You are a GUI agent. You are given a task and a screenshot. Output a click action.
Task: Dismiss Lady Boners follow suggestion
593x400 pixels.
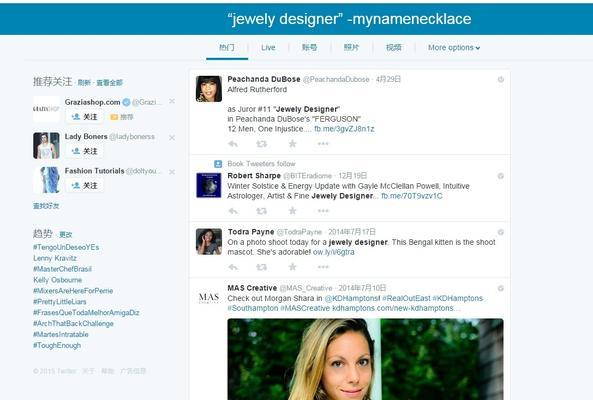tap(172, 138)
